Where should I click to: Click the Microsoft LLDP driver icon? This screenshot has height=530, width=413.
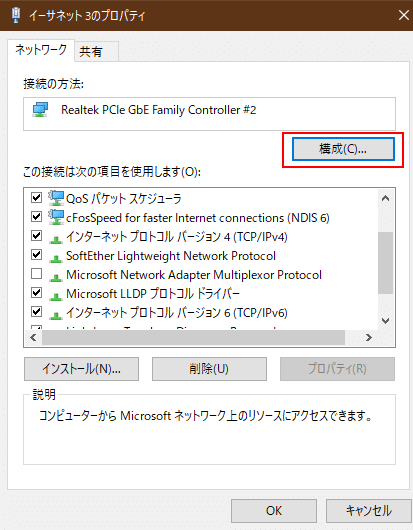click(56, 296)
